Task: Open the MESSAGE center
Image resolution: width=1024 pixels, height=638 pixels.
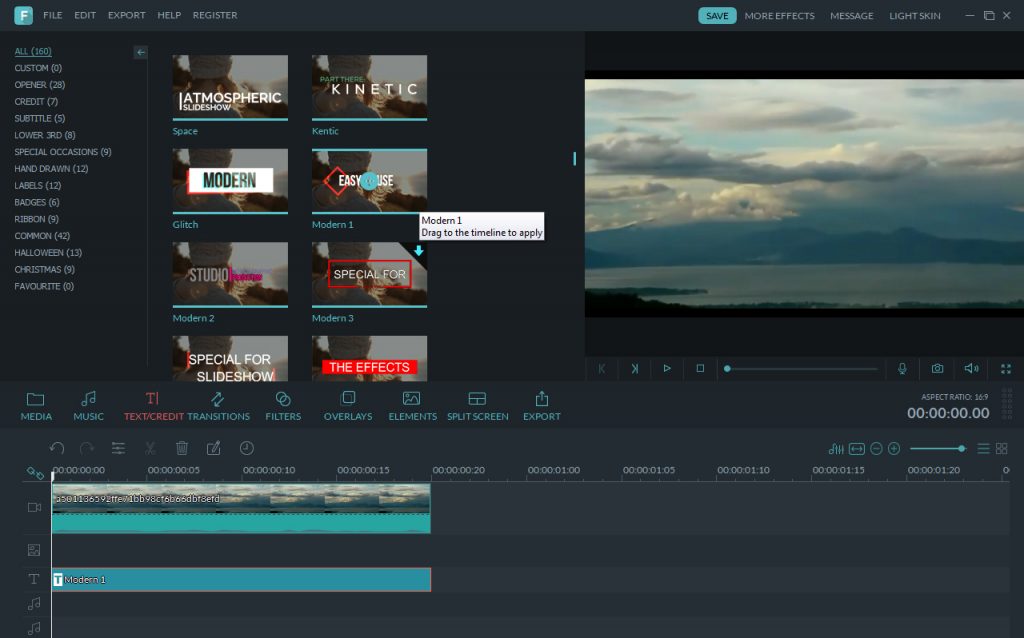Action: (852, 16)
